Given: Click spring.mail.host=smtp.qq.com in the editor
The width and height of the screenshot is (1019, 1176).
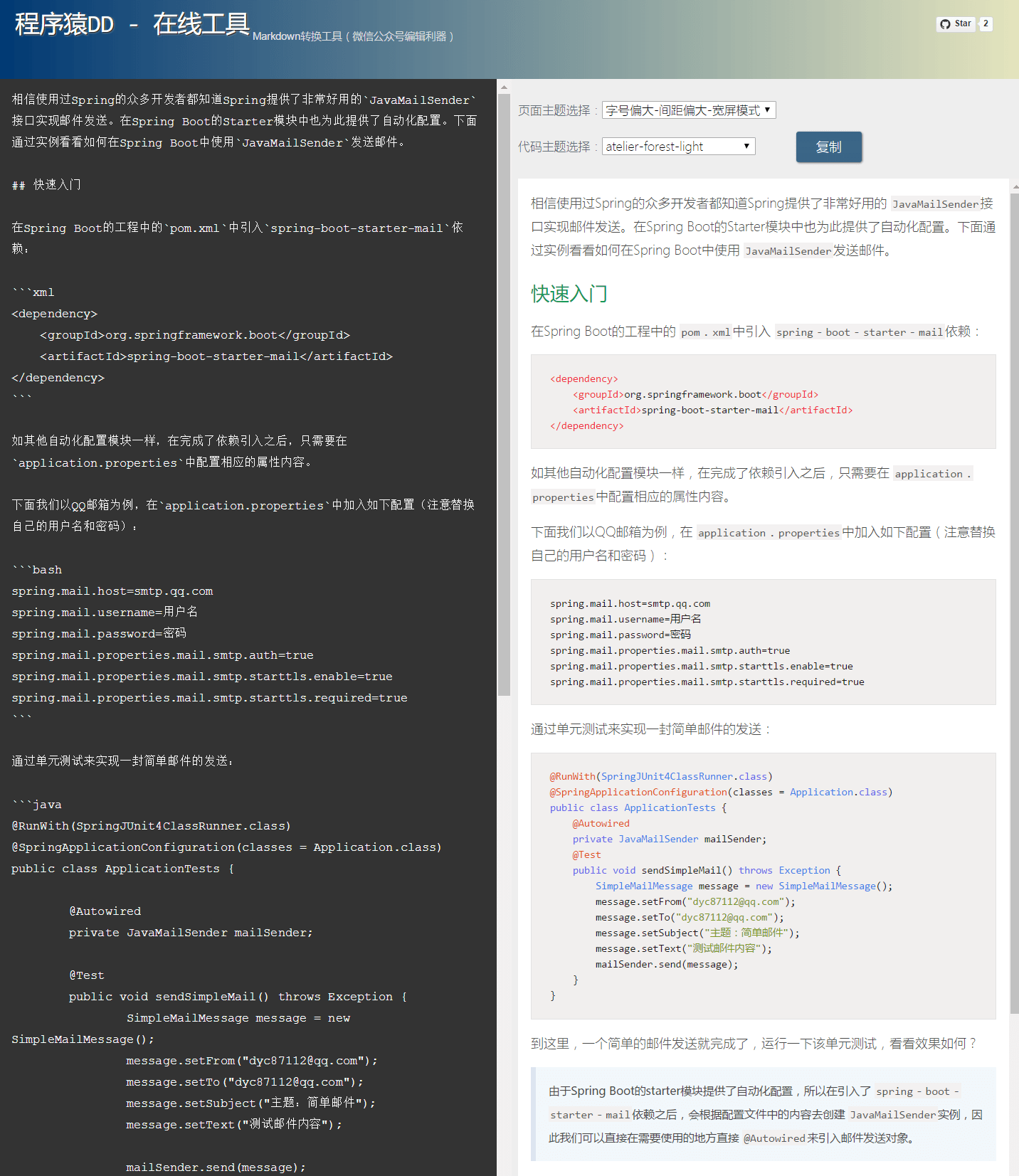Looking at the screenshot, I should click(x=112, y=590).
